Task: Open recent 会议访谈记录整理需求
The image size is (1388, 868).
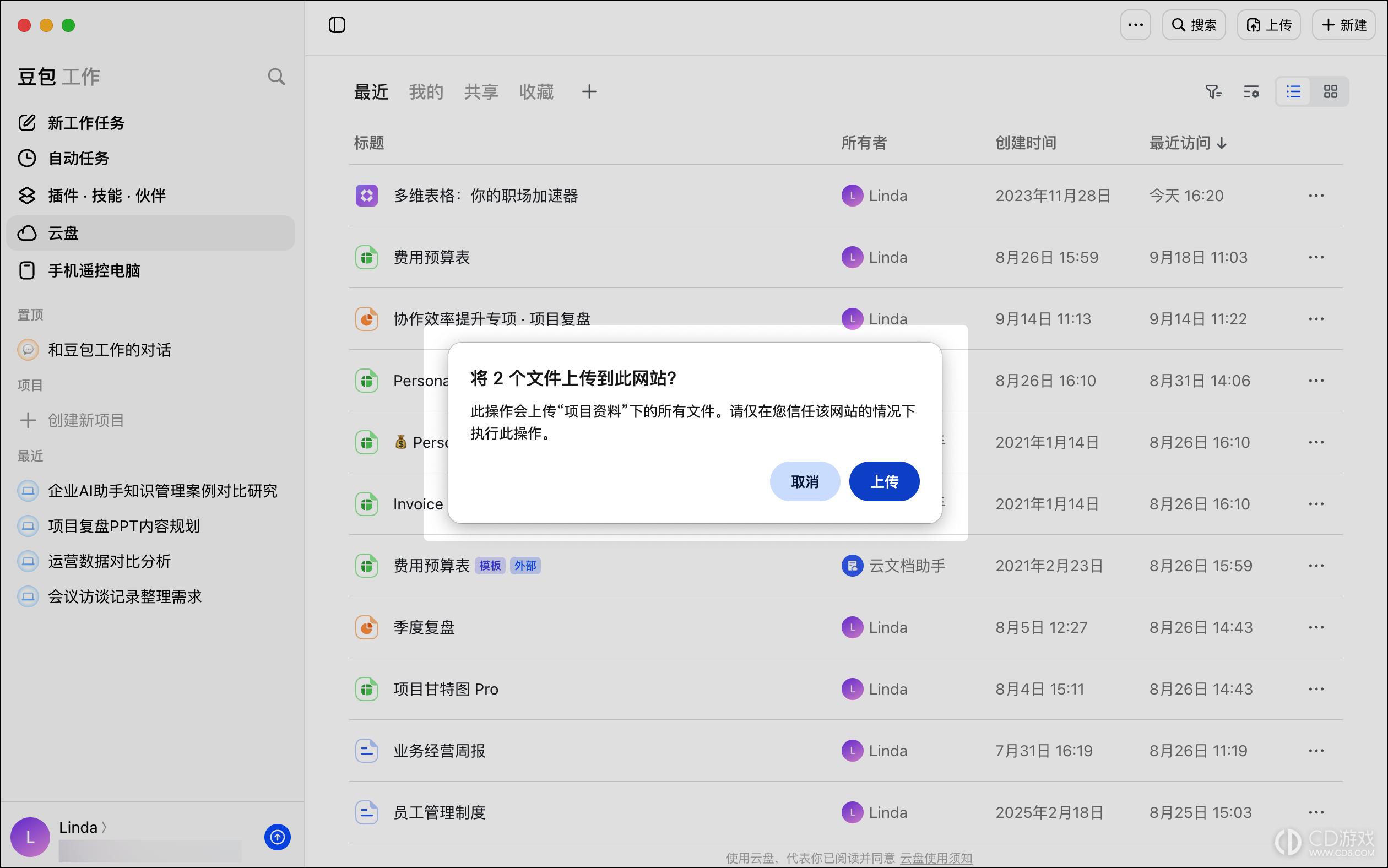Action: (150, 596)
